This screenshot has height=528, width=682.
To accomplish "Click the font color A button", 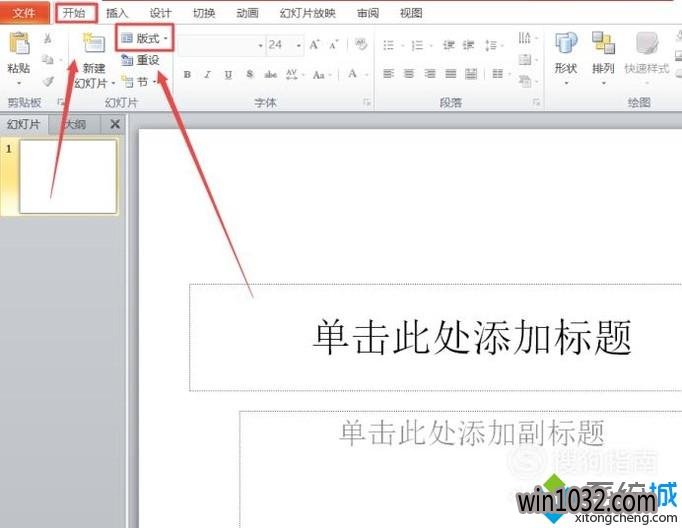I will (353, 74).
